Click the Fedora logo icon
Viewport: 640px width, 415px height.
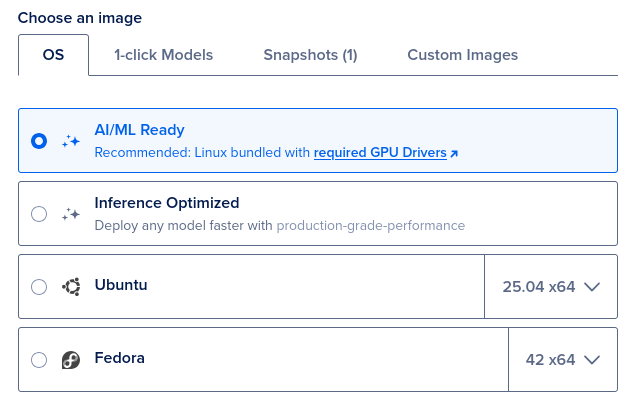[x=71, y=360]
